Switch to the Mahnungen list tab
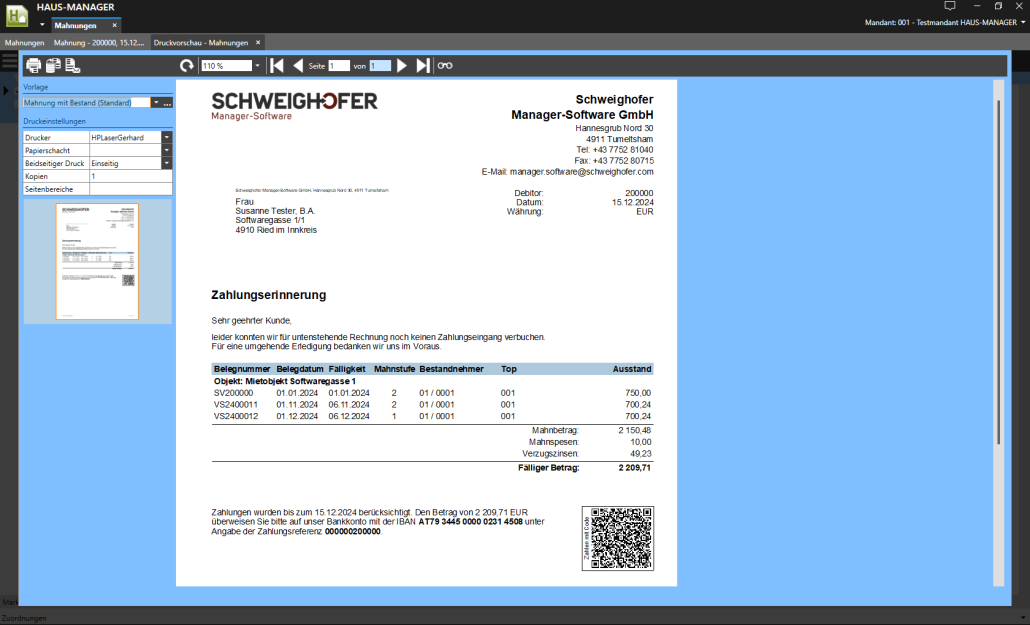Image resolution: width=1030 pixels, height=625 pixels. click(24, 43)
